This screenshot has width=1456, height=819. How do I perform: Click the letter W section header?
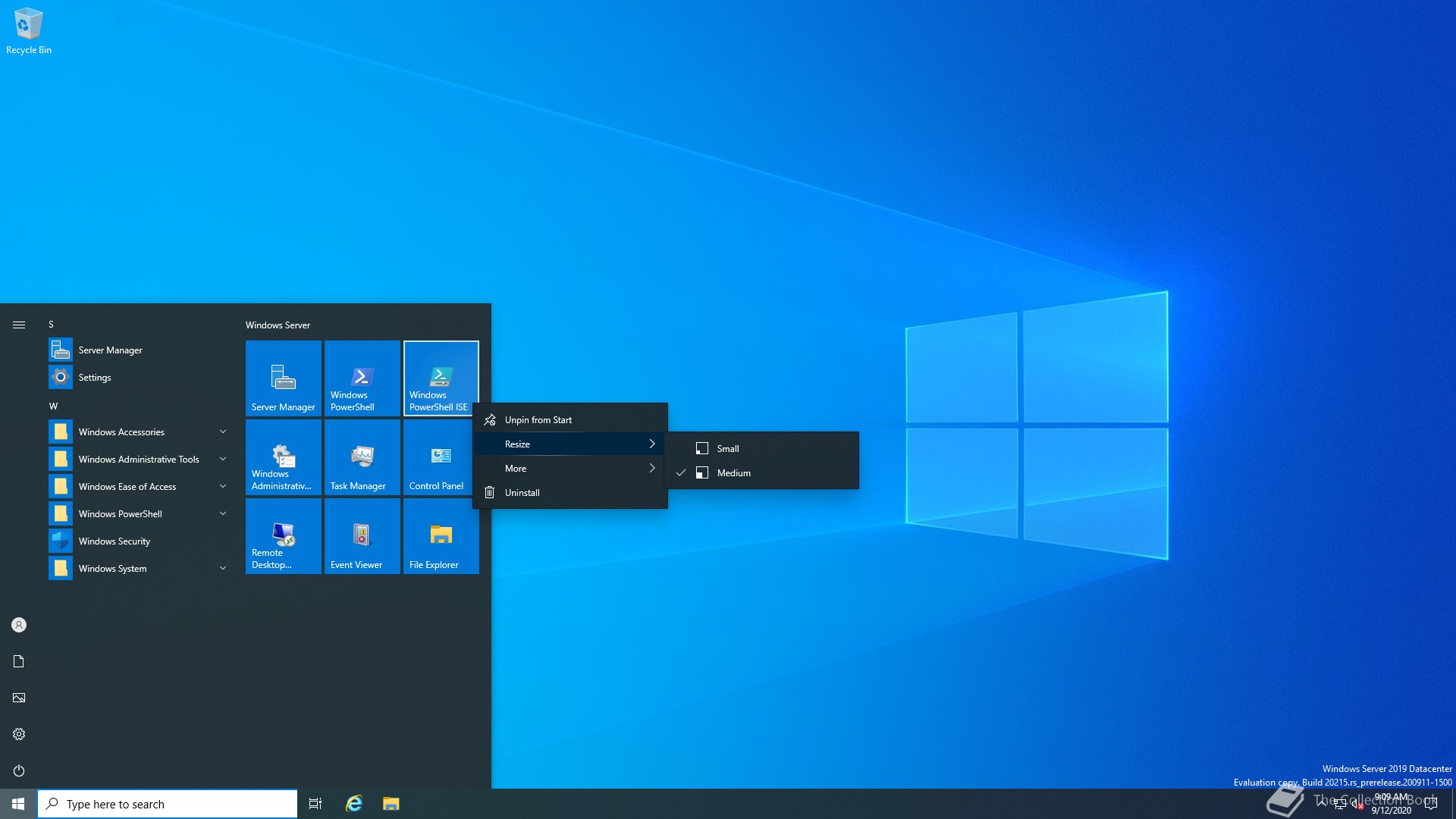(x=53, y=406)
